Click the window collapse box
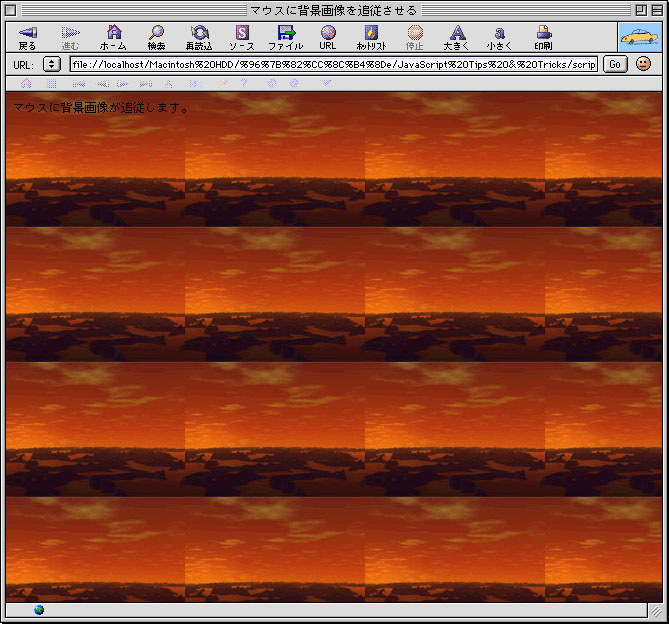 click(x=657, y=10)
